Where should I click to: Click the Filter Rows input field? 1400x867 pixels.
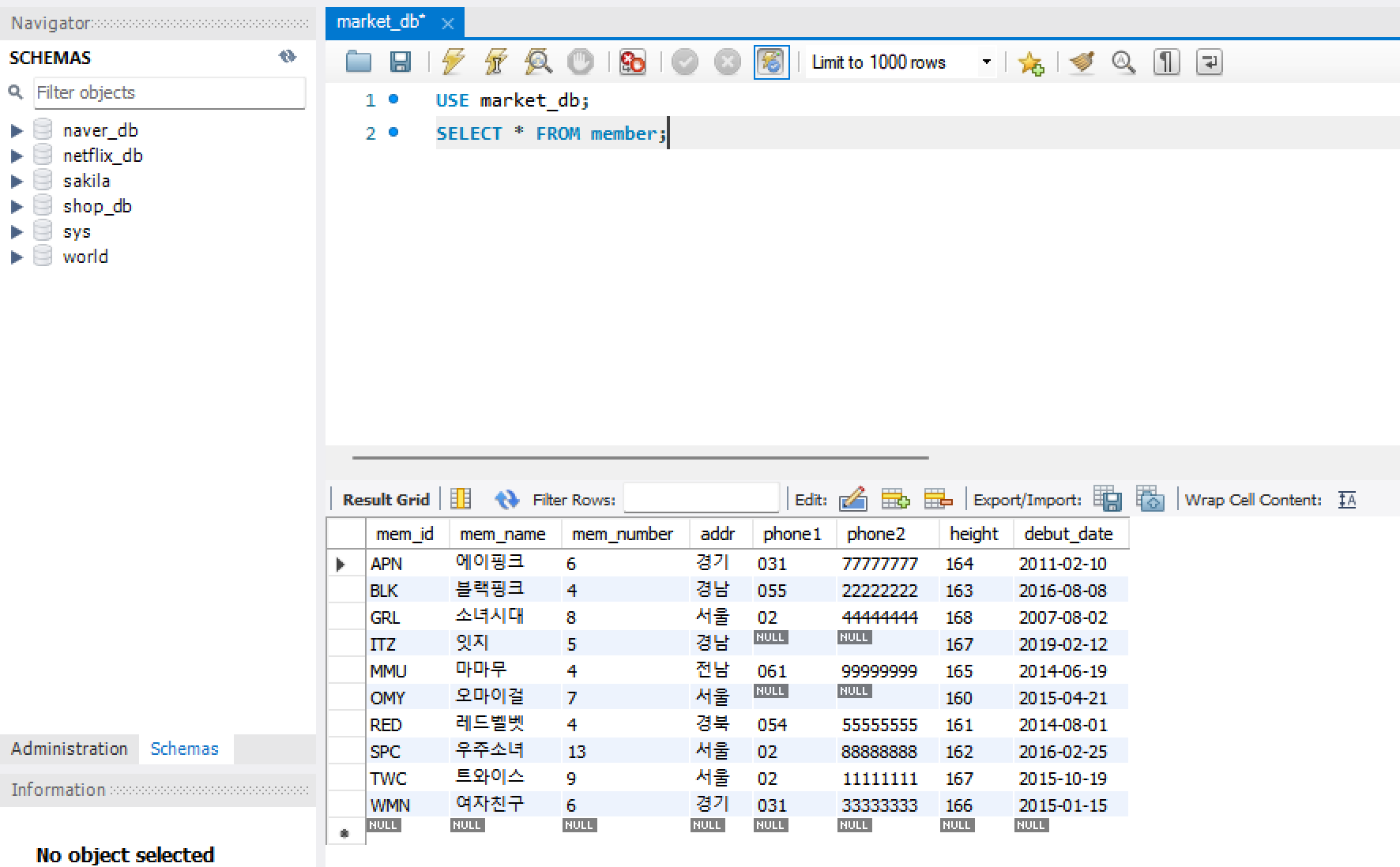coord(701,498)
